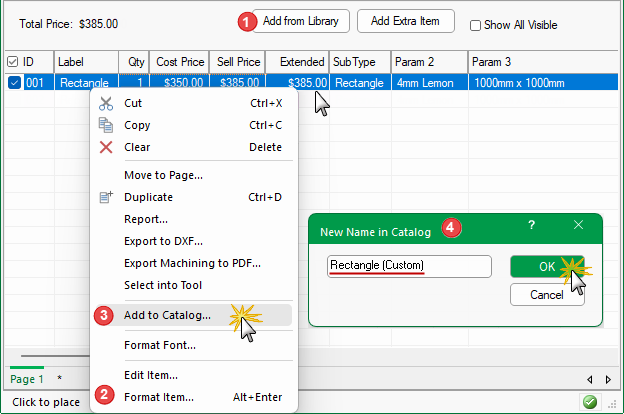624x414 pixels.
Task: Click the catalog name text field
Action: point(409,266)
